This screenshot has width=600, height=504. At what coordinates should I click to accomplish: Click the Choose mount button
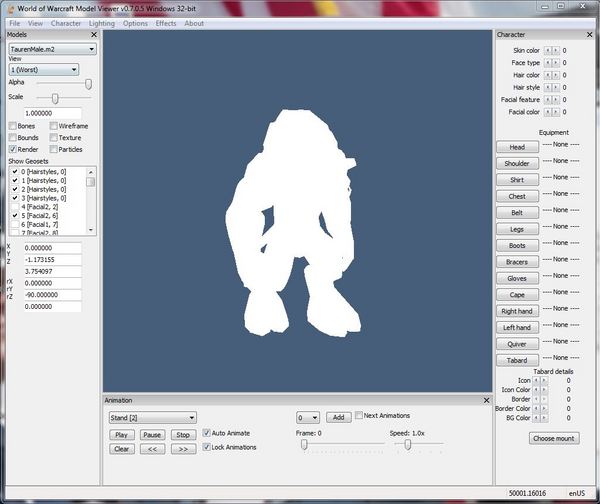pos(554,438)
